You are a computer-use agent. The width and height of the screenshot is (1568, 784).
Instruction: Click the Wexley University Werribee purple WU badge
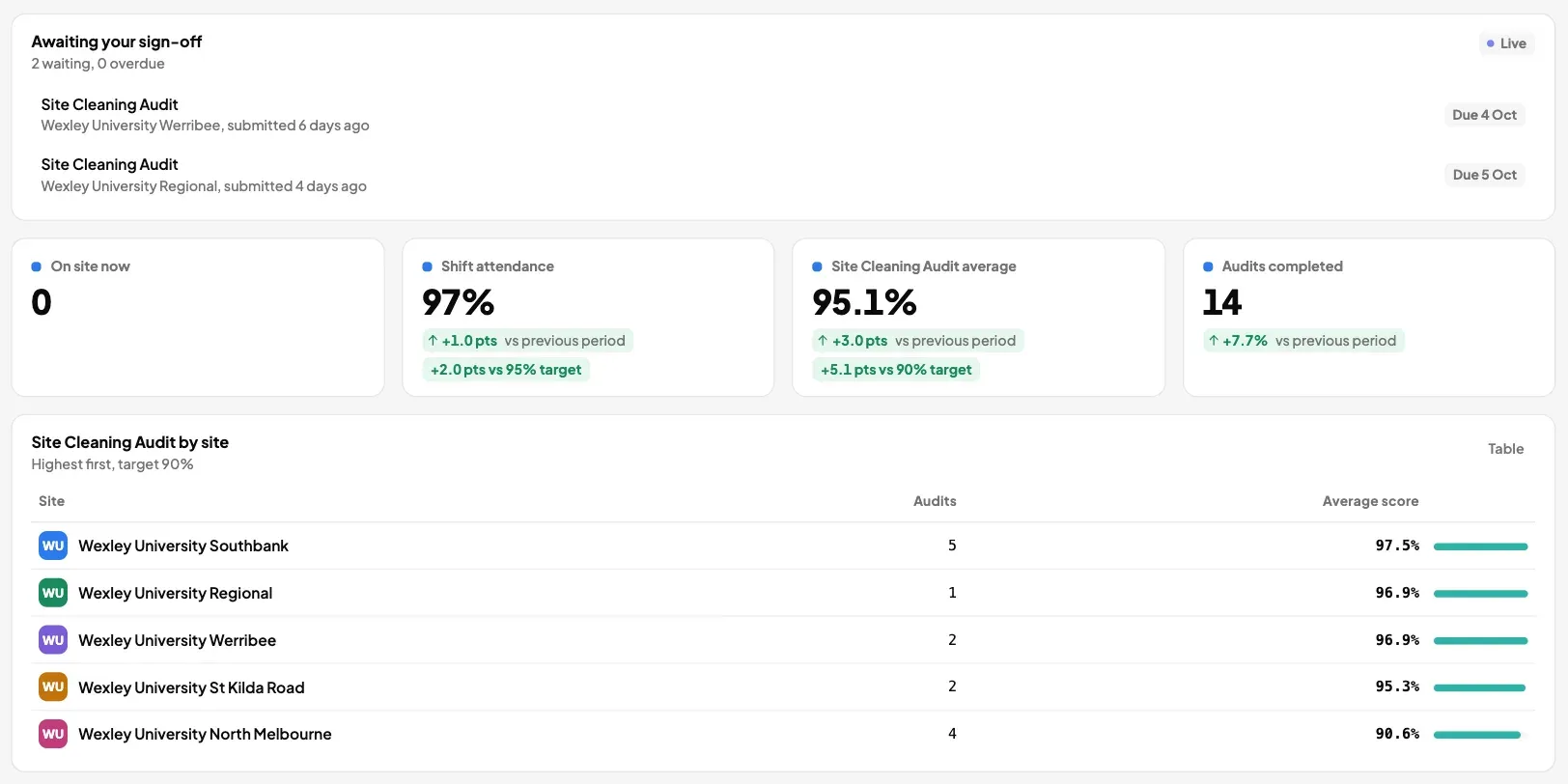[x=53, y=640]
